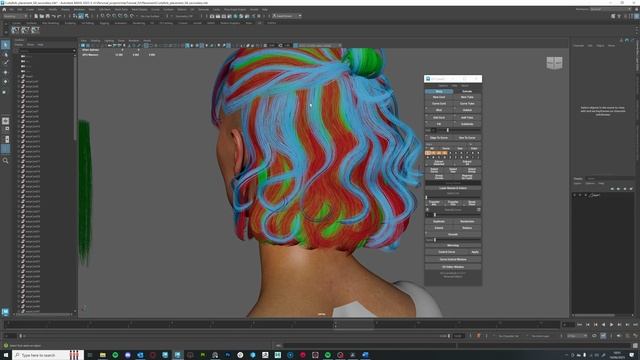This screenshot has width=640, height=360.
Task: Click the Save Scene icon
Action: pos(47,16)
